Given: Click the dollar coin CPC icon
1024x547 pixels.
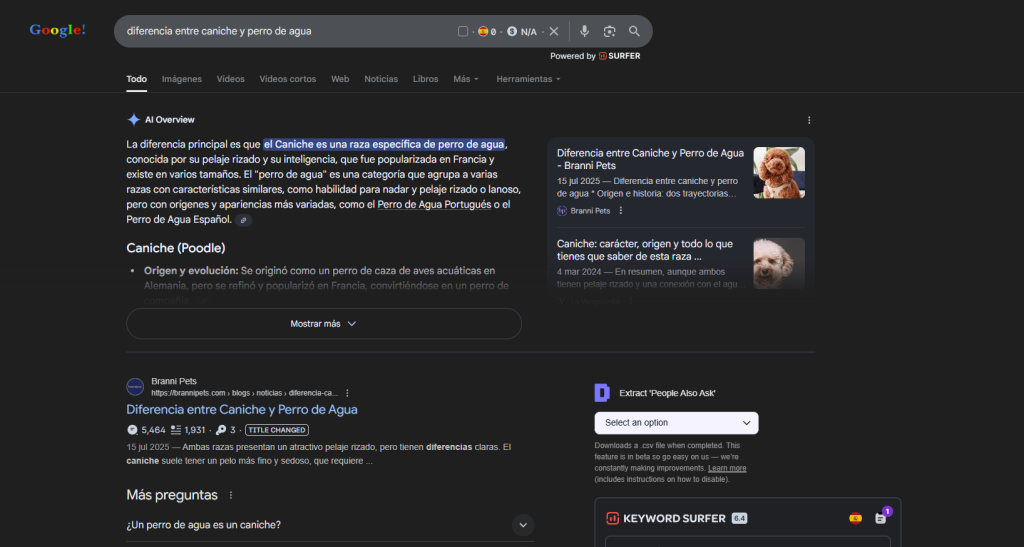Looking at the screenshot, I should click(512, 31).
